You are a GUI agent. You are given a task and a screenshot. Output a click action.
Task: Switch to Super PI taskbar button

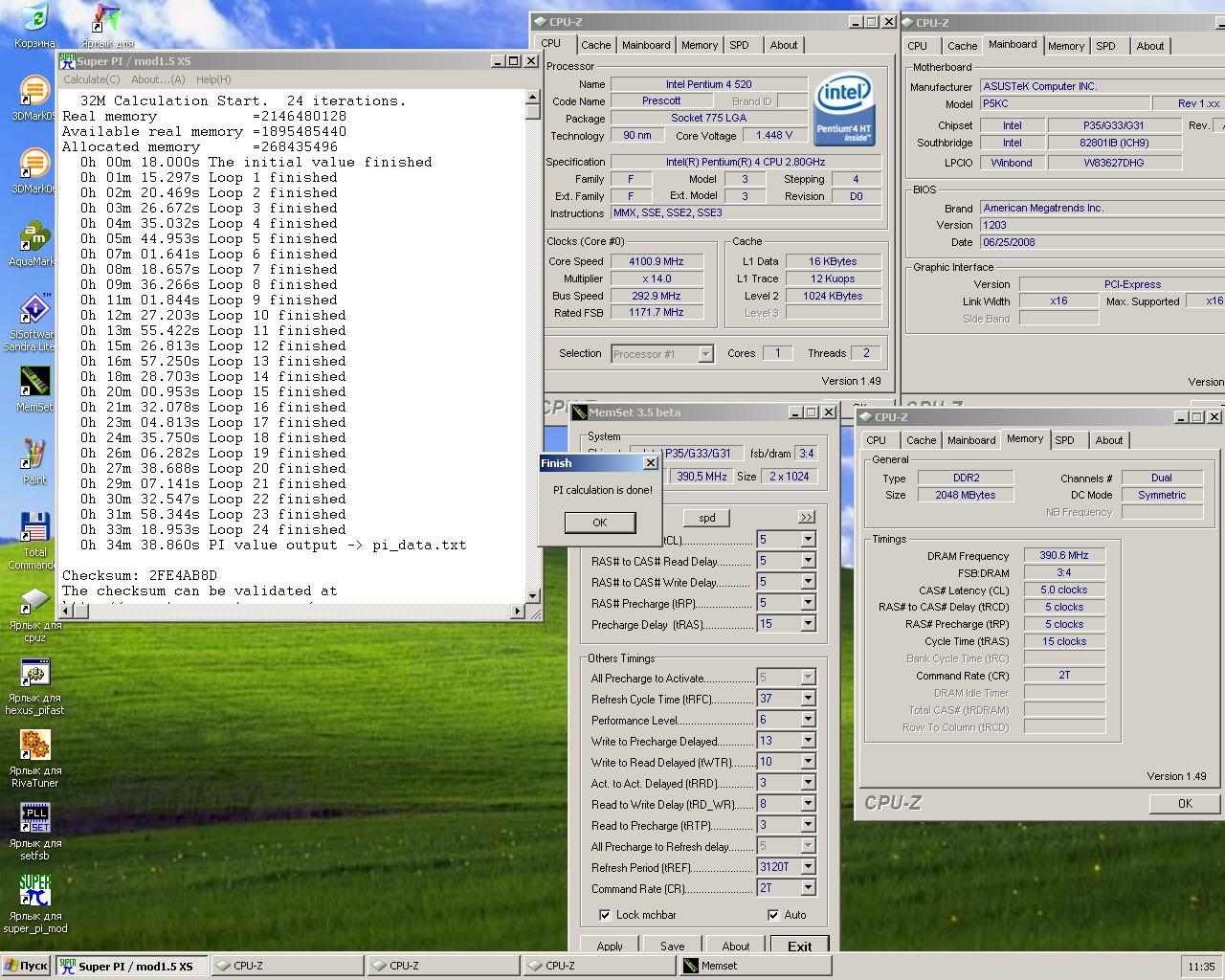click(131, 966)
